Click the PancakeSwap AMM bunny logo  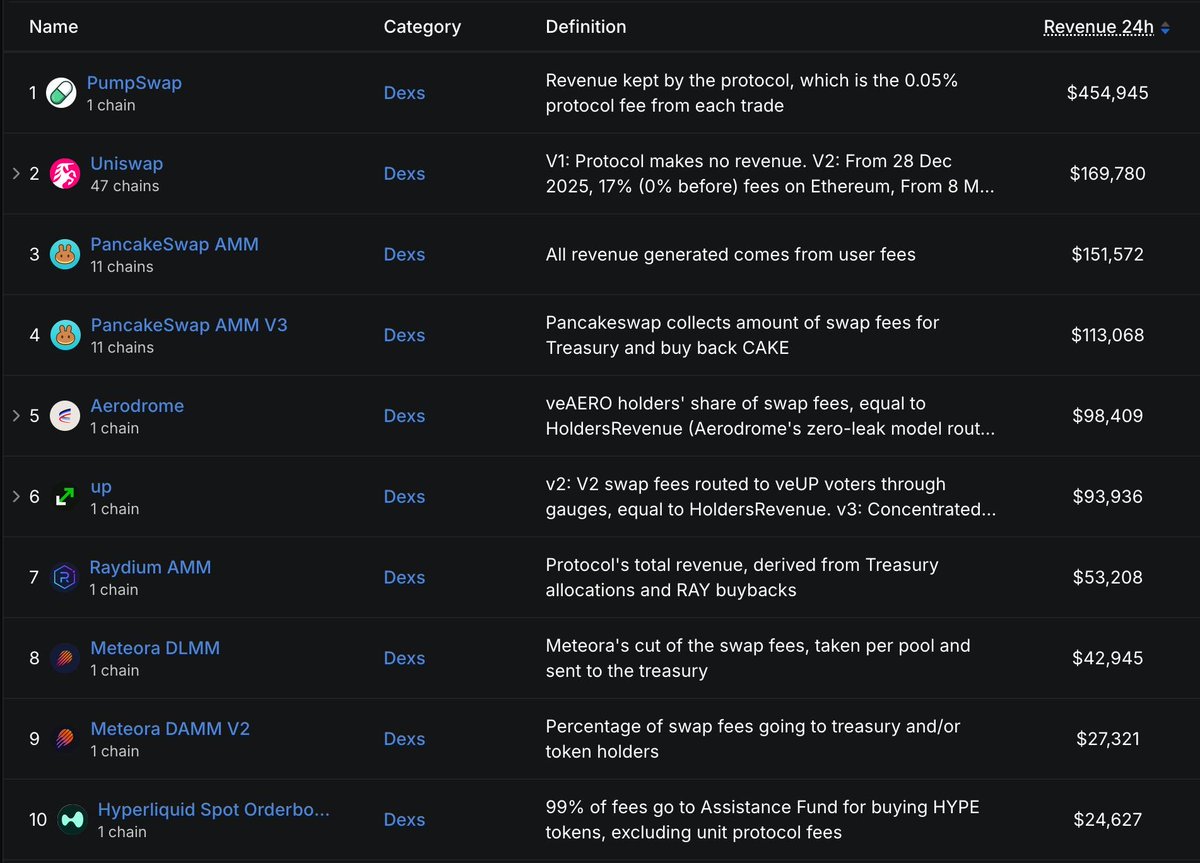[65, 255]
